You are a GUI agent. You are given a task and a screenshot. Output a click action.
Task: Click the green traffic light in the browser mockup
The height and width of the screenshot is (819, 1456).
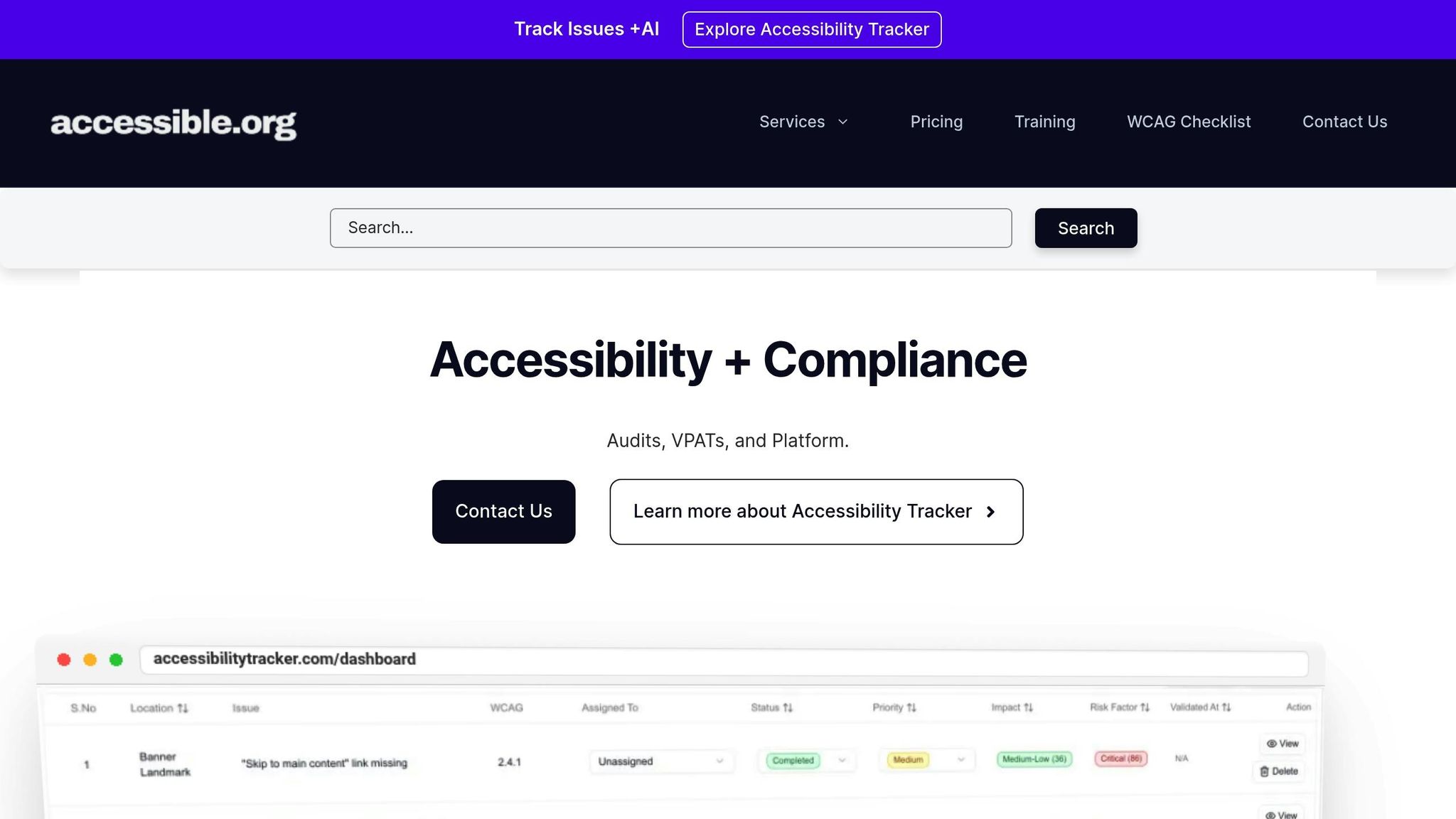117,660
